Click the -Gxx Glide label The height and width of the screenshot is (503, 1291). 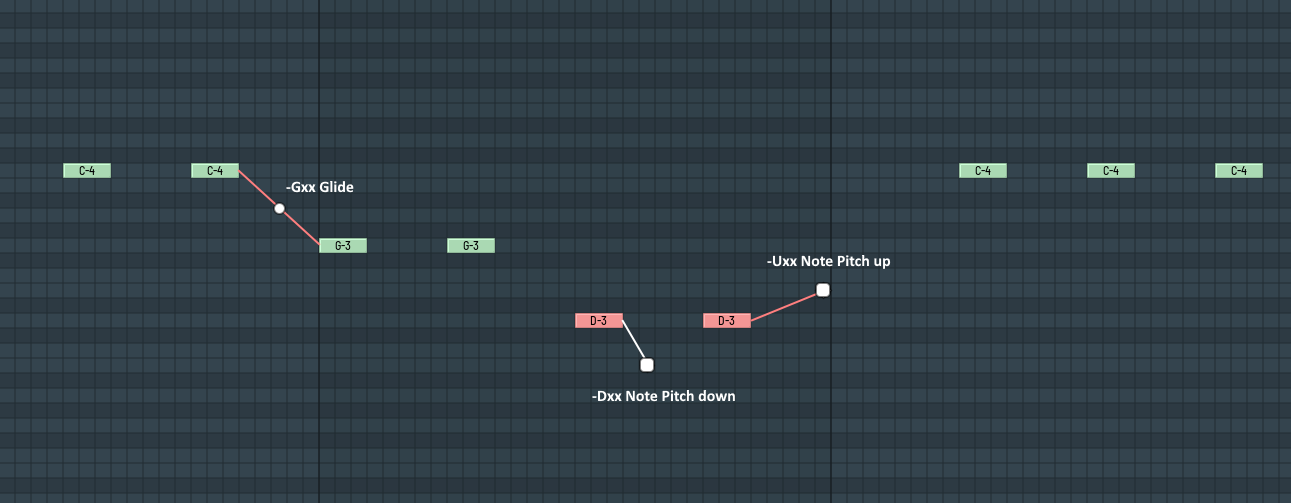pos(320,187)
